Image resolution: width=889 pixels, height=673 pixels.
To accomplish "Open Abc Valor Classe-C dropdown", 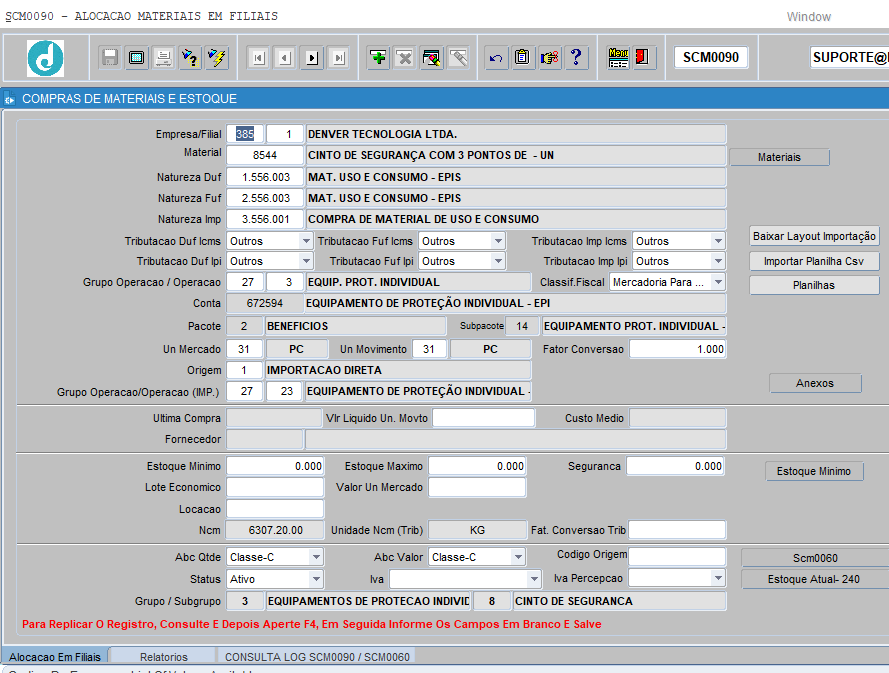I will click(x=518, y=557).
